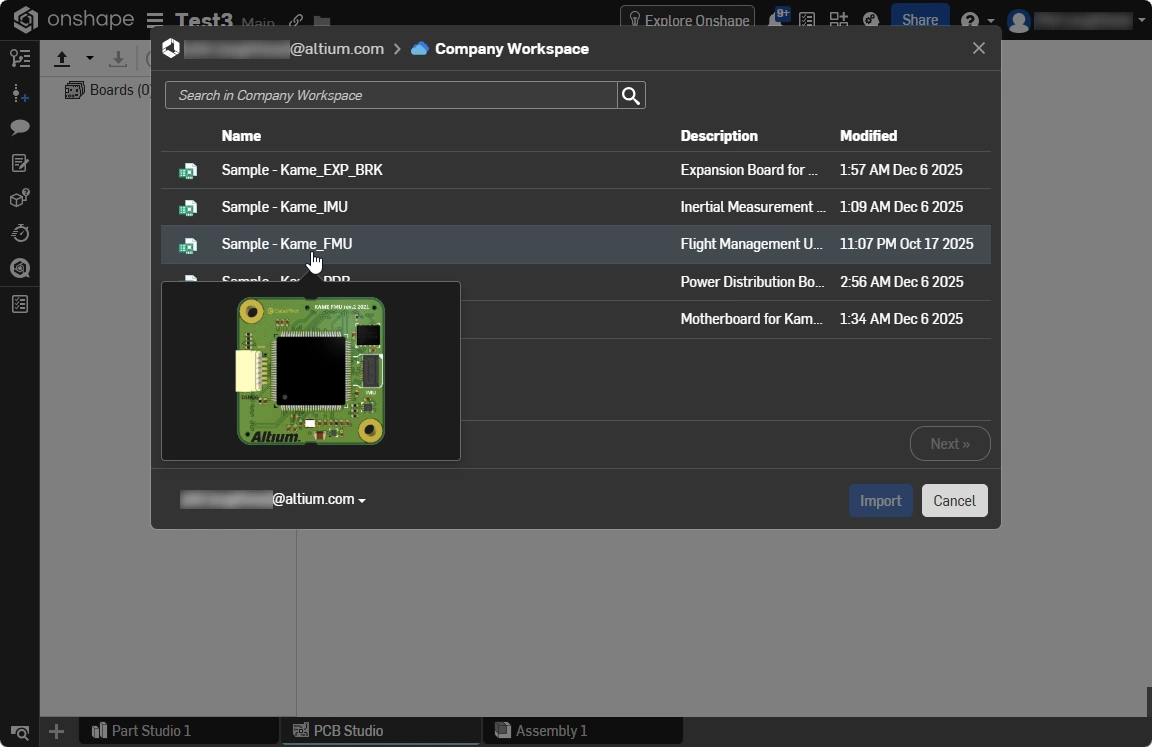This screenshot has height=747, width=1152.
Task: Click the Name column header
Action: [x=241, y=136]
